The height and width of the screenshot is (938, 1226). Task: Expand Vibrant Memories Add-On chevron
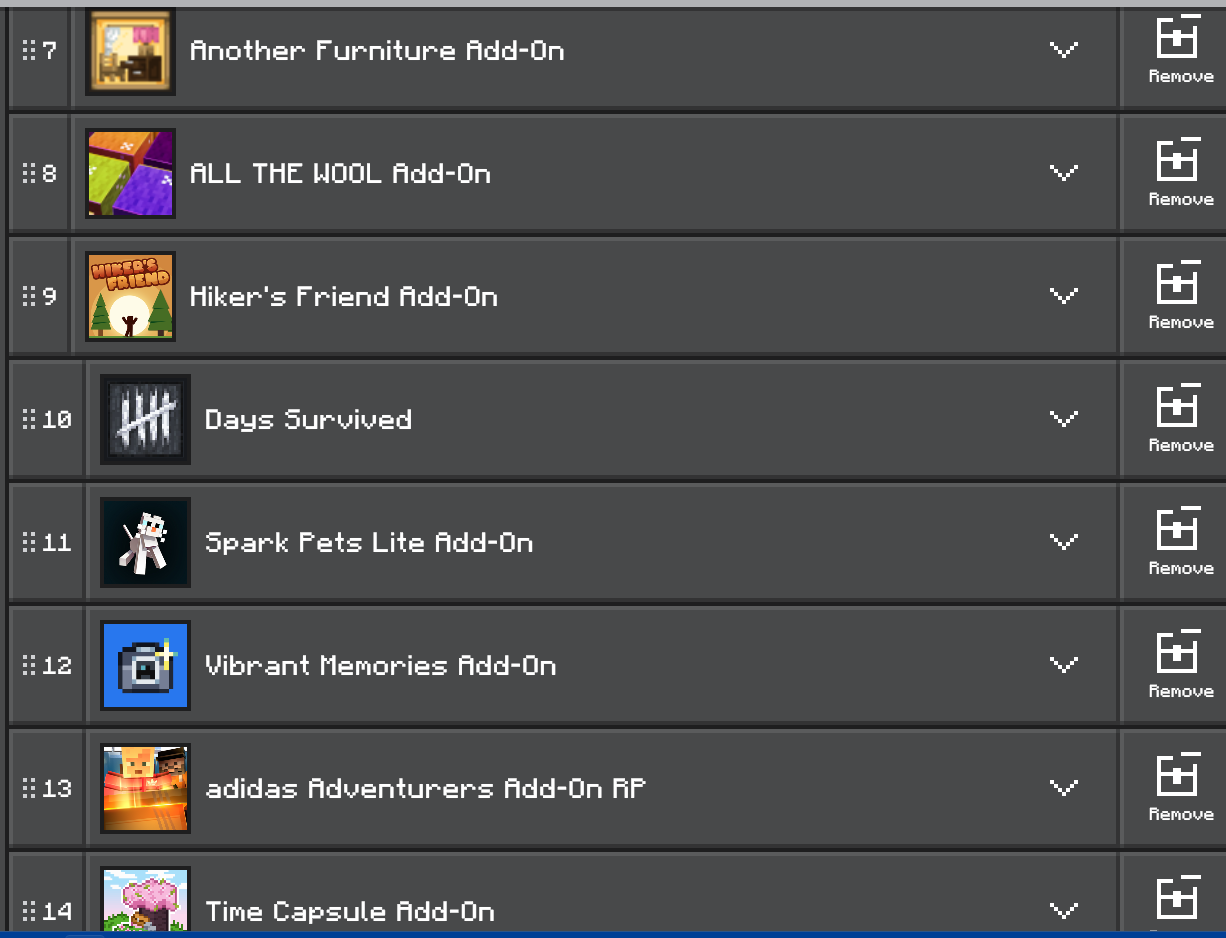1063,665
